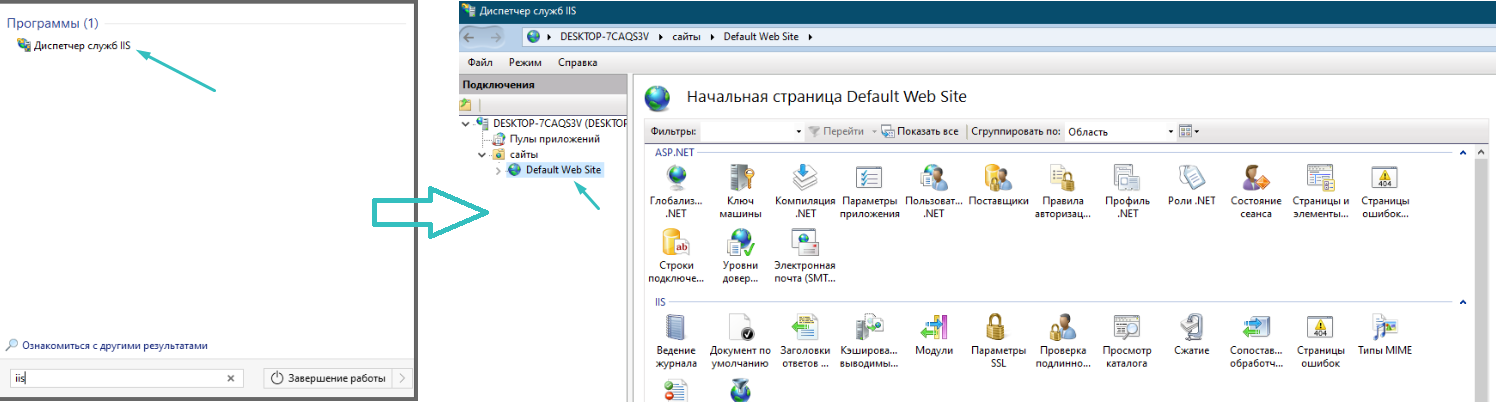Open Правила авторизации feature
The width and height of the screenshot is (1496, 402).
1062,192
